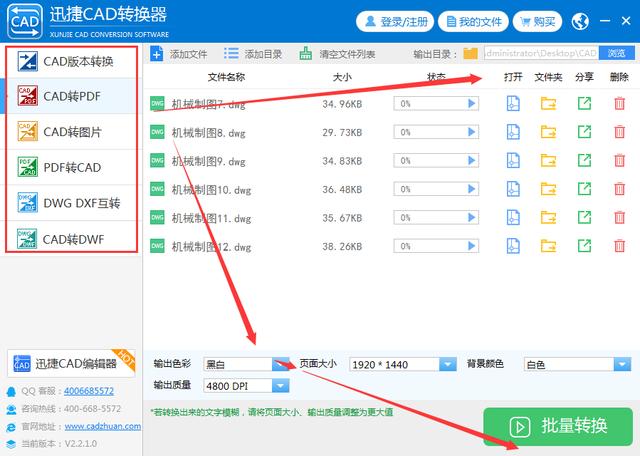Viewport: 640px width, 456px height.
Task: Click 添加目录 to add a folder
Action: pyautogui.click(x=253, y=54)
